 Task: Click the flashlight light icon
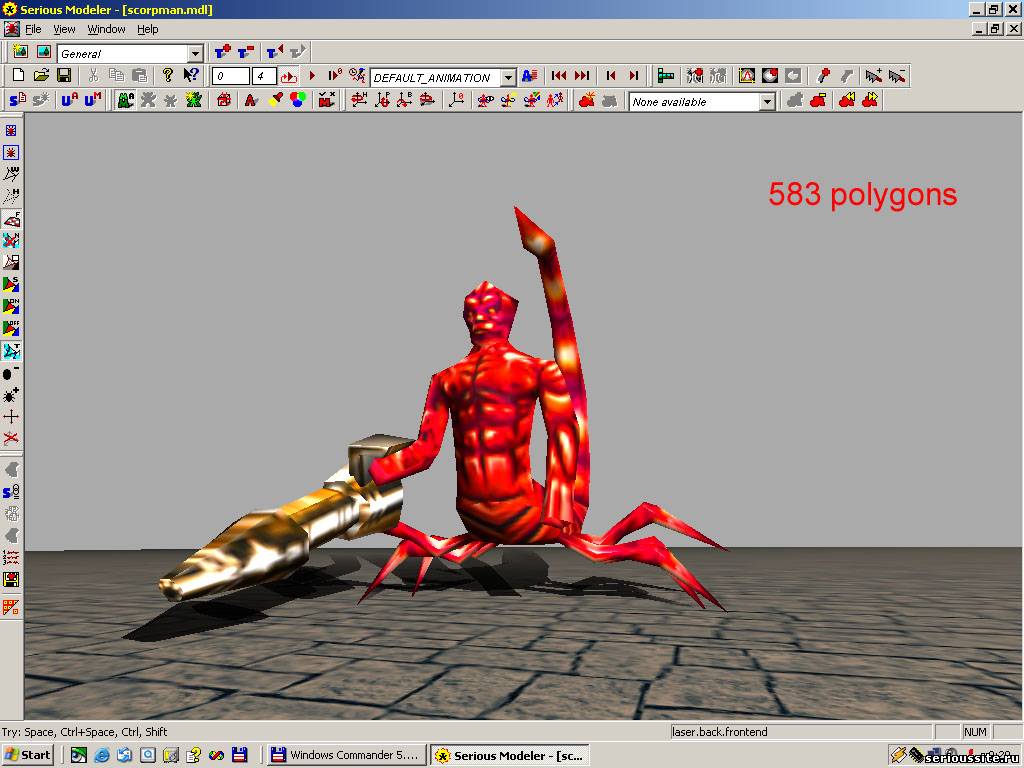point(276,100)
